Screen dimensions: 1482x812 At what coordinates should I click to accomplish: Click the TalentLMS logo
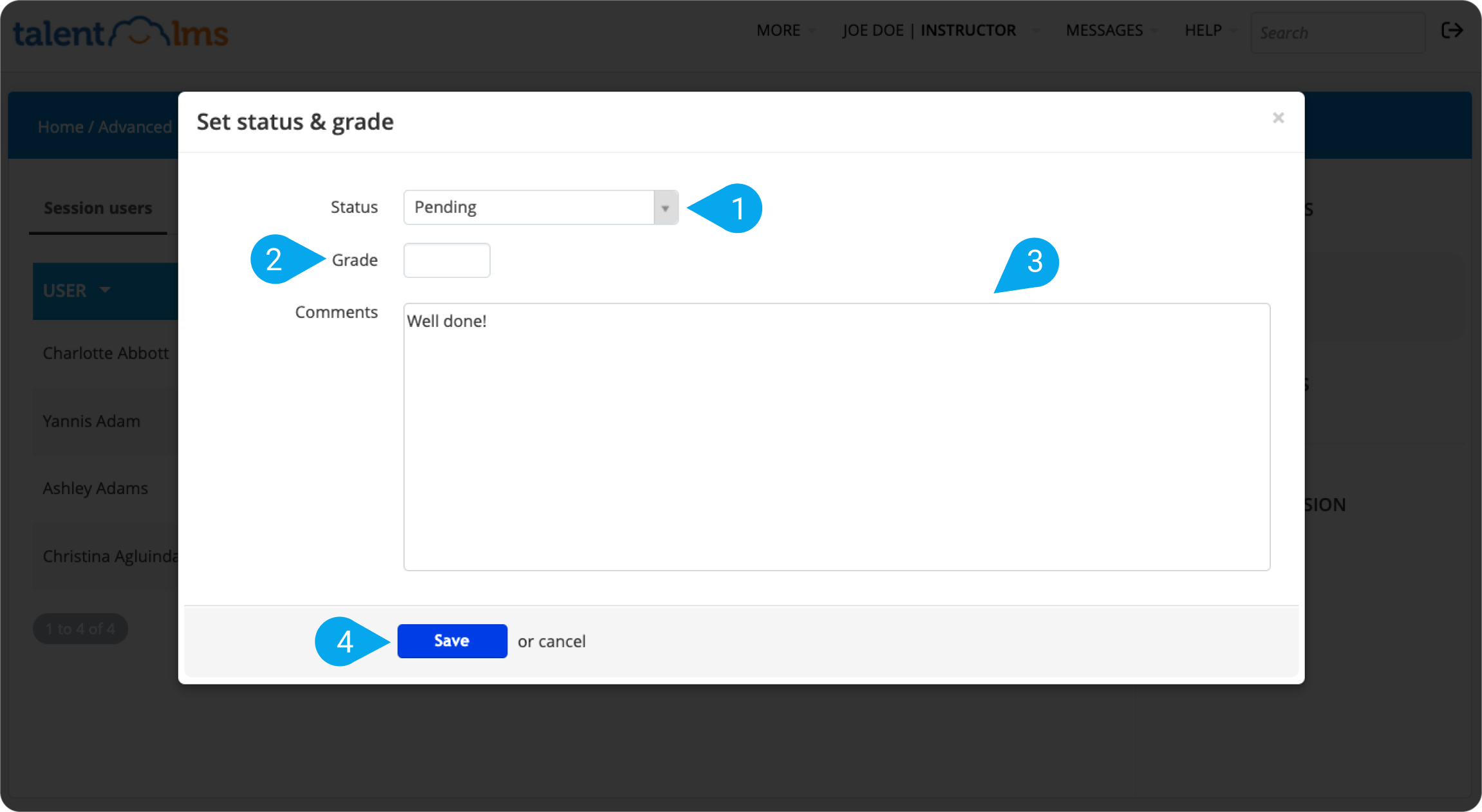(x=120, y=32)
